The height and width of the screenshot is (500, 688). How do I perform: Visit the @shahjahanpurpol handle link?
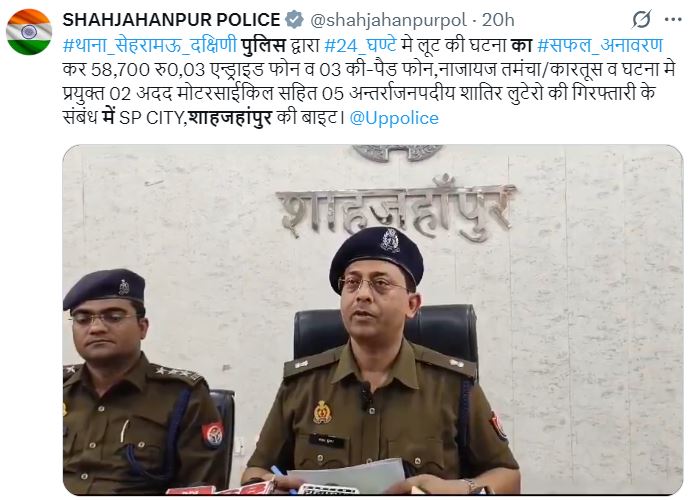point(389,20)
